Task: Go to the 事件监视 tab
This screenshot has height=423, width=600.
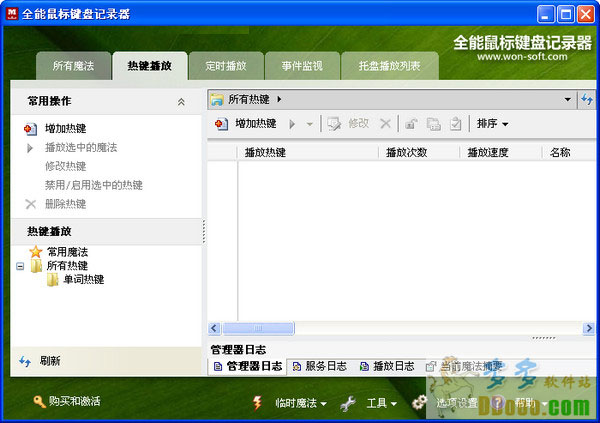Action: 302,66
